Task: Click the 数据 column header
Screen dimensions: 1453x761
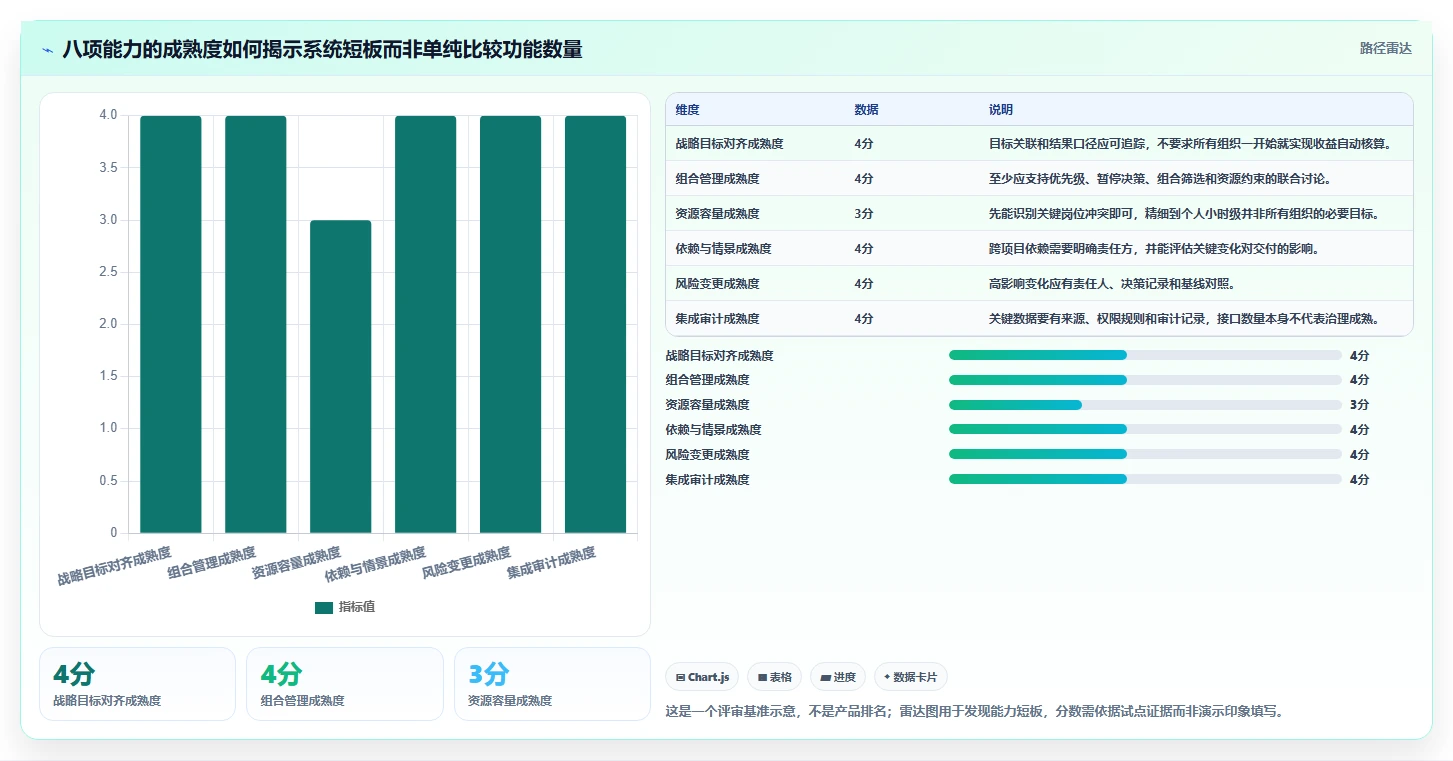Action: click(866, 110)
